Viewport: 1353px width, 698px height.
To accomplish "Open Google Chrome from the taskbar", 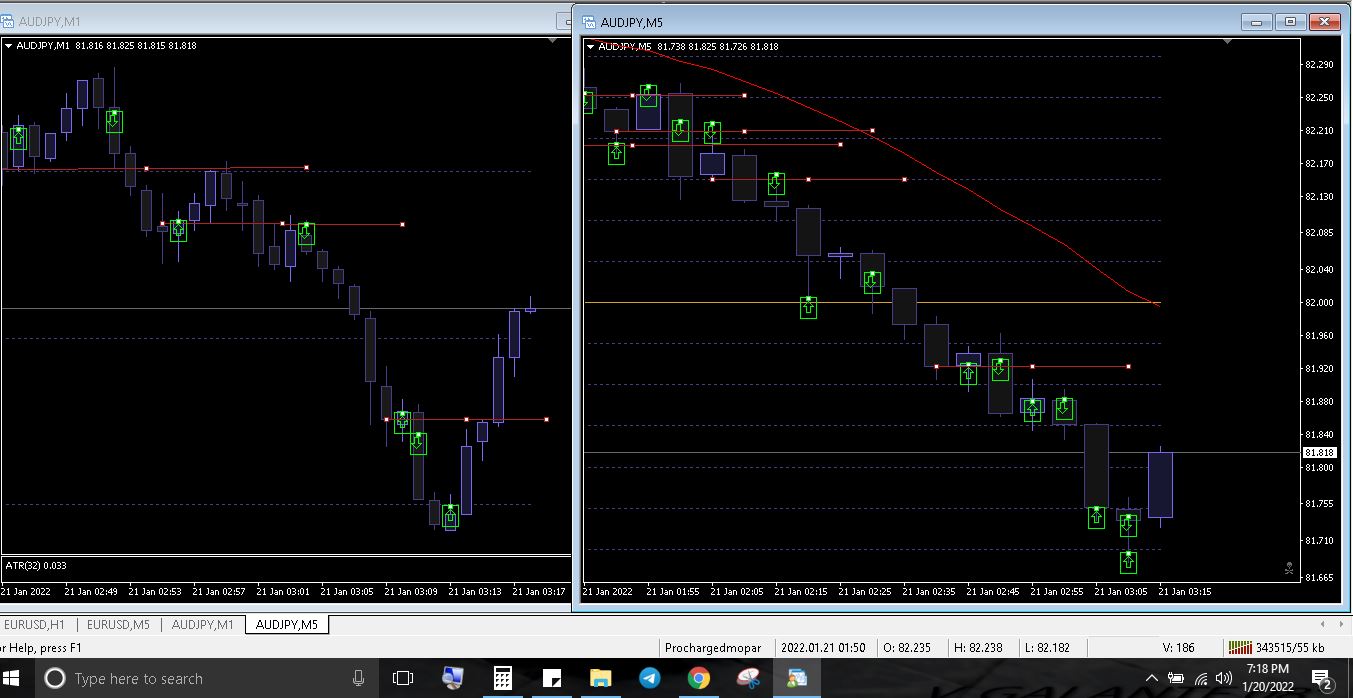I will [698, 678].
